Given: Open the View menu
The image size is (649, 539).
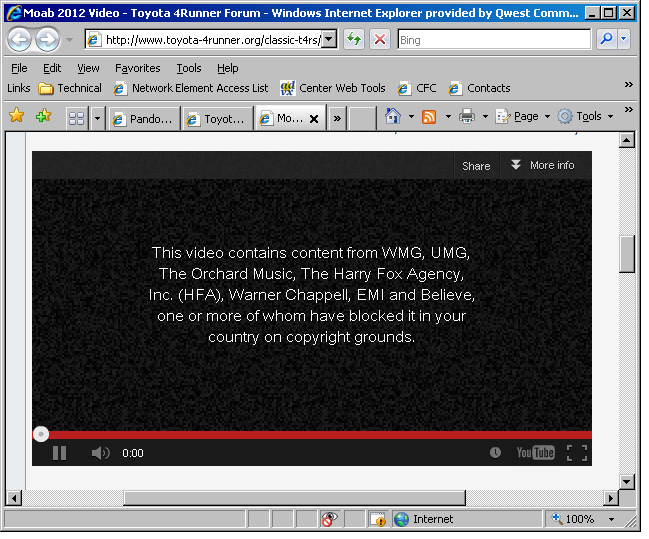Looking at the screenshot, I should [x=88, y=68].
